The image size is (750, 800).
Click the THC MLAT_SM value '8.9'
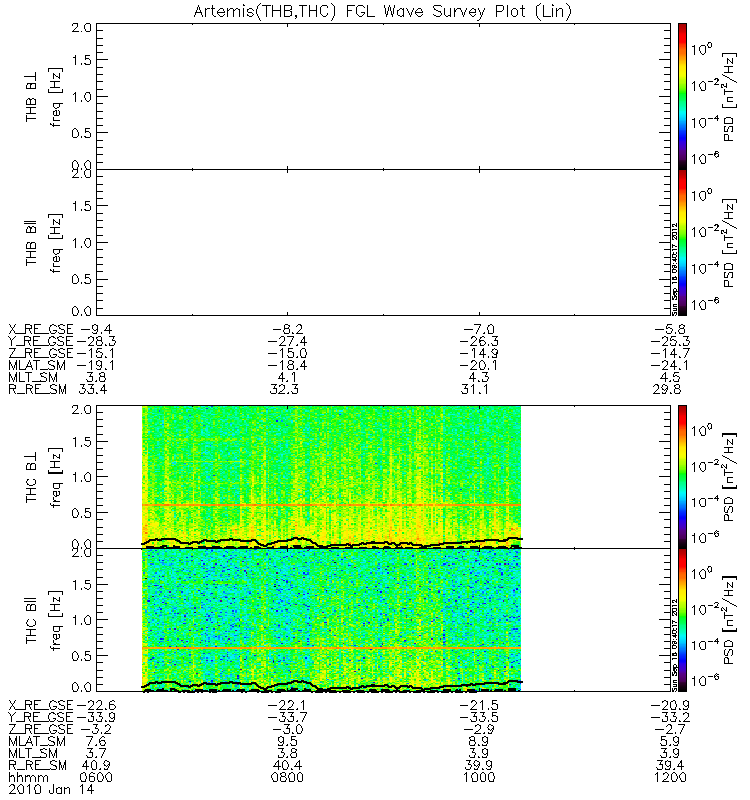(x=479, y=741)
